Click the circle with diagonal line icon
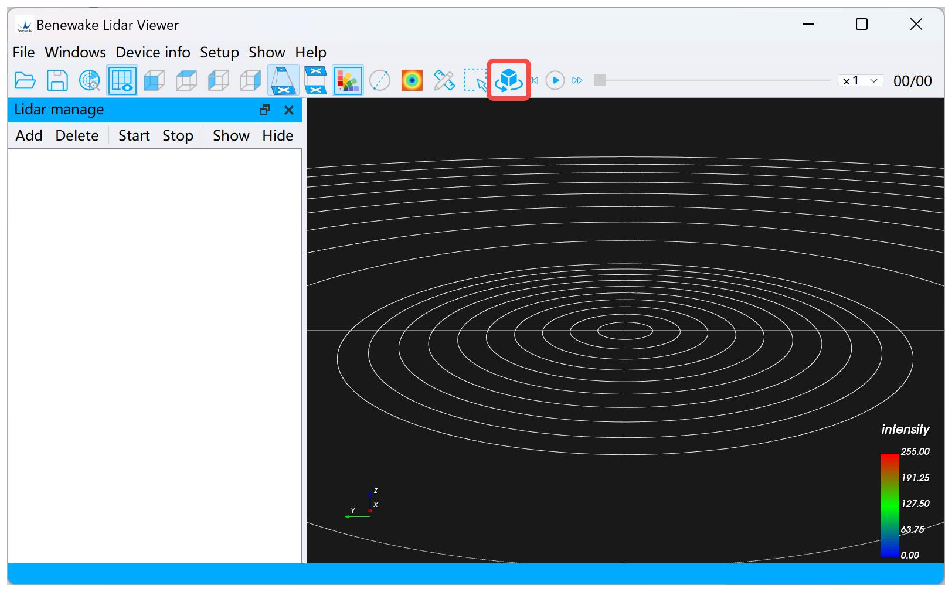952x592 pixels. point(380,80)
